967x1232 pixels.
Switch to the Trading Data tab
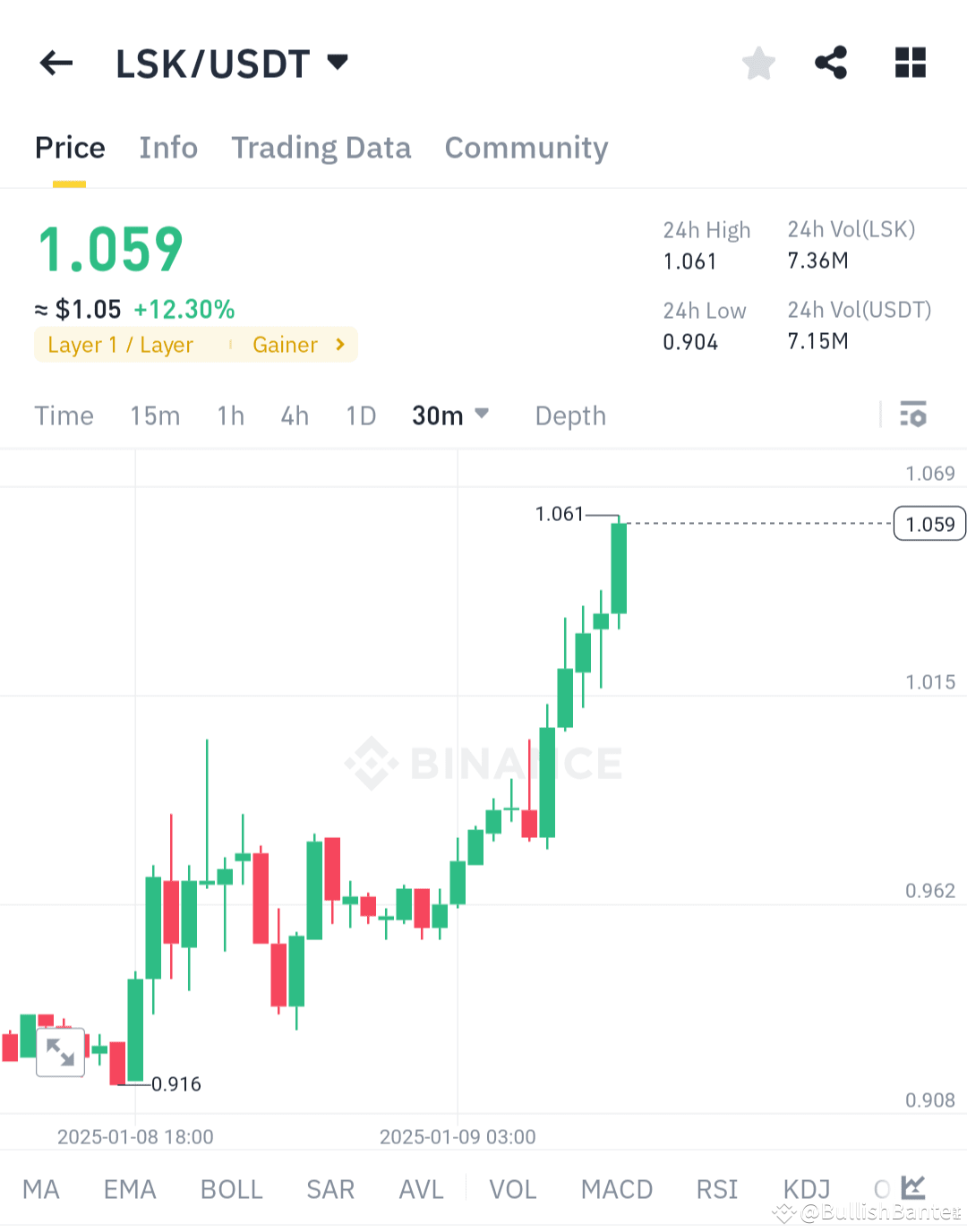click(321, 148)
